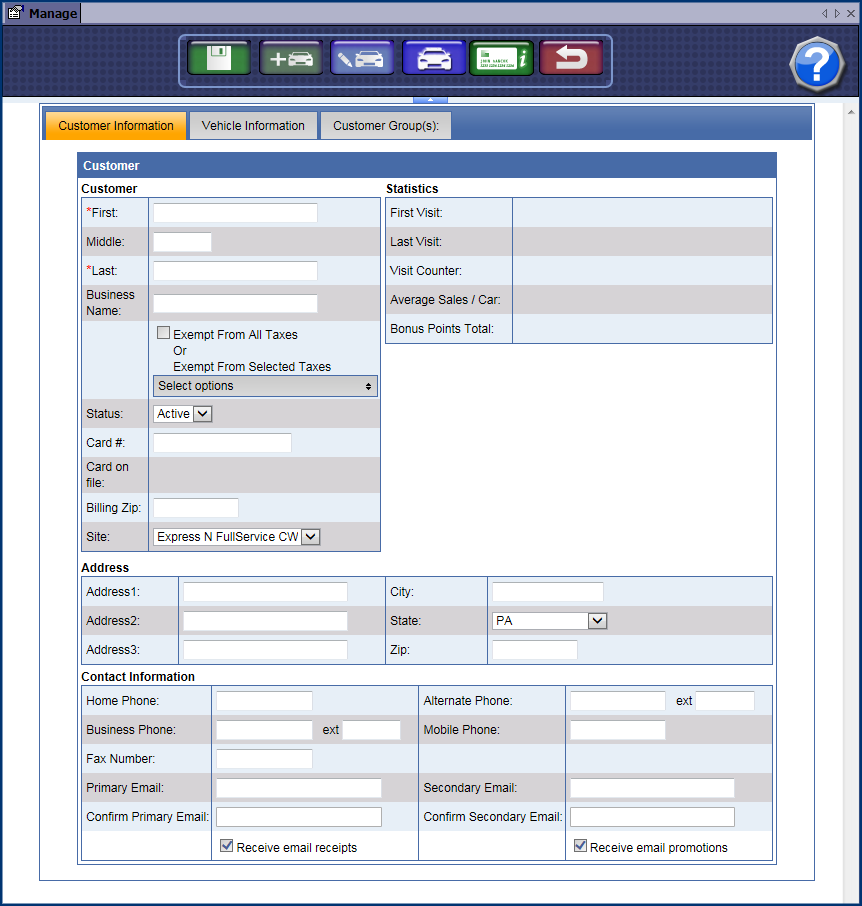Click the add vehicle plus-car icon
This screenshot has height=906, width=862.
coord(291,58)
